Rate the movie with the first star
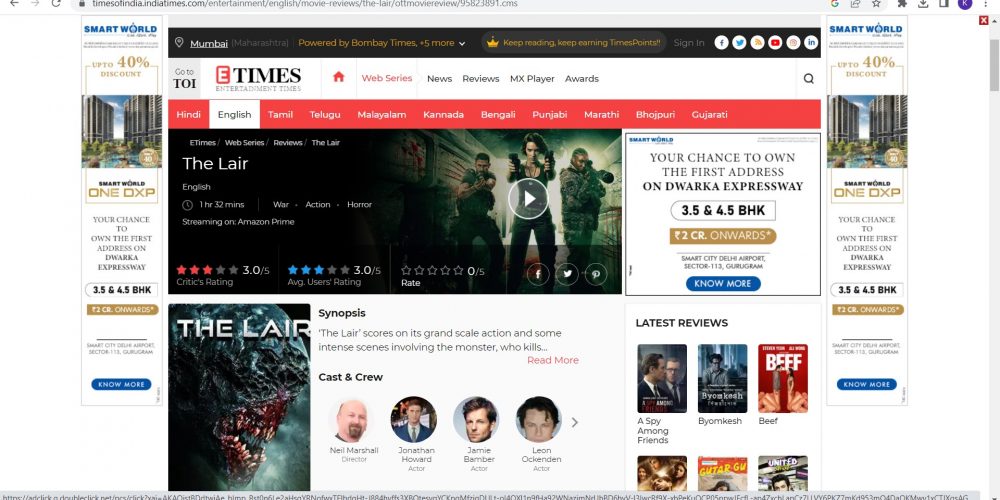 coord(406,270)
